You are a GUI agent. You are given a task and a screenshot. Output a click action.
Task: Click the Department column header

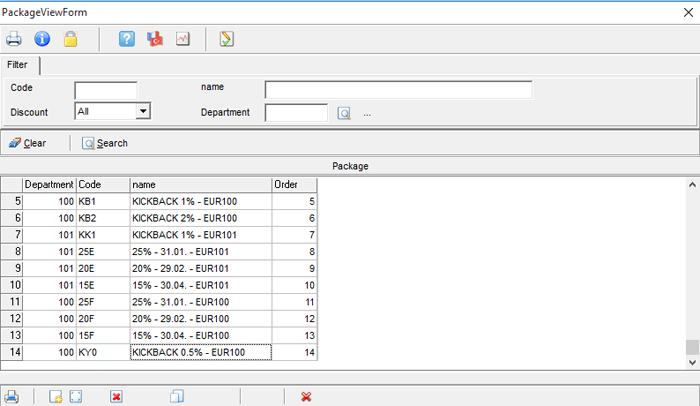(49, 184)
